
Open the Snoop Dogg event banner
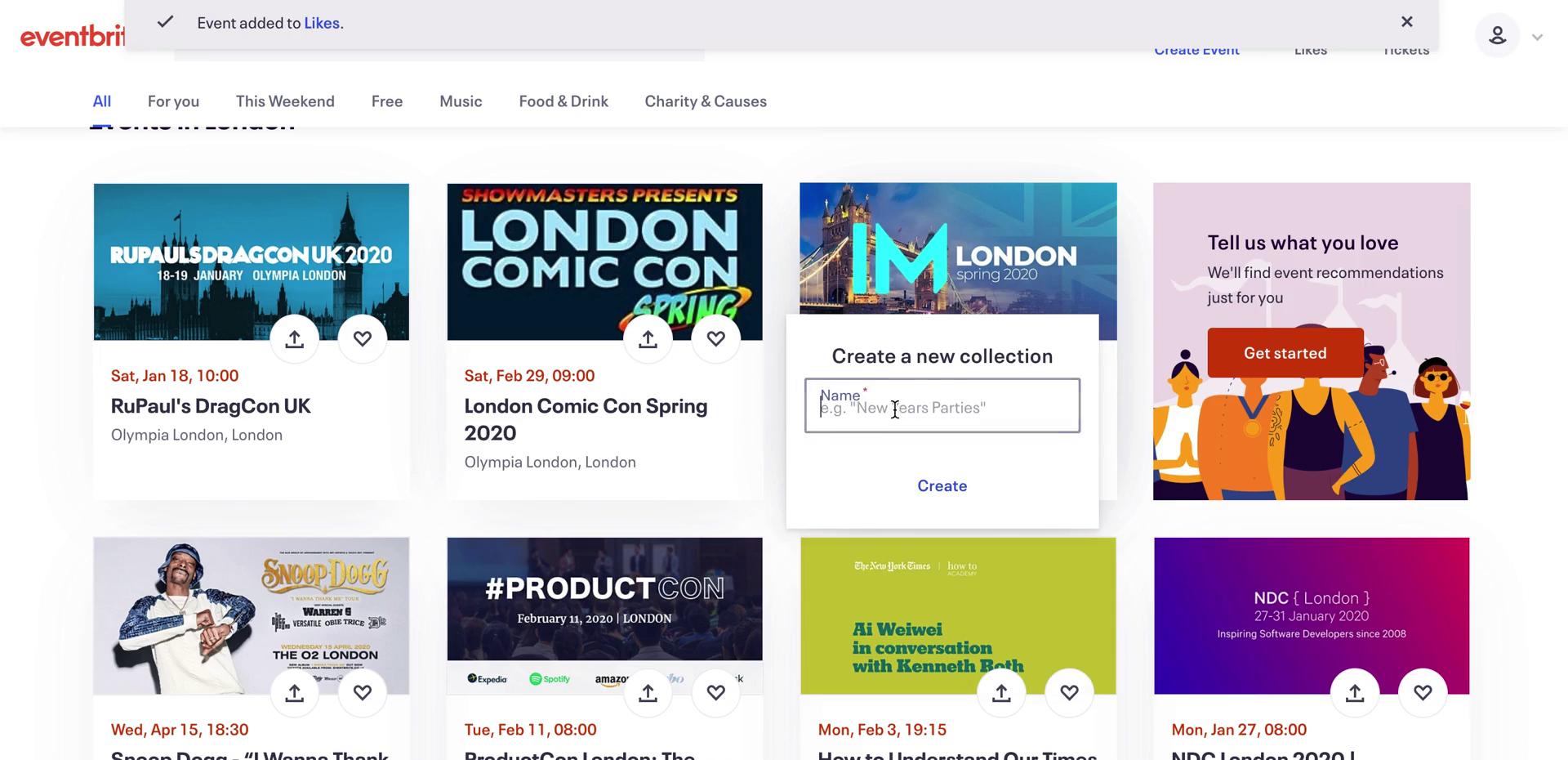click(252, 615)
